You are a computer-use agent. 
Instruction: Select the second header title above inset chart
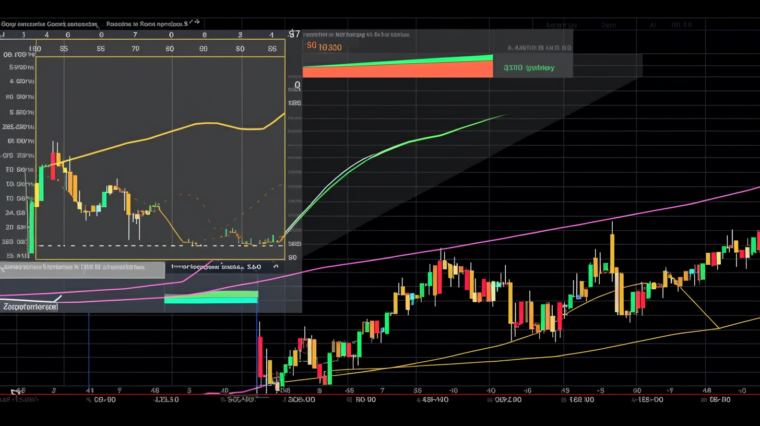[146, 20]
